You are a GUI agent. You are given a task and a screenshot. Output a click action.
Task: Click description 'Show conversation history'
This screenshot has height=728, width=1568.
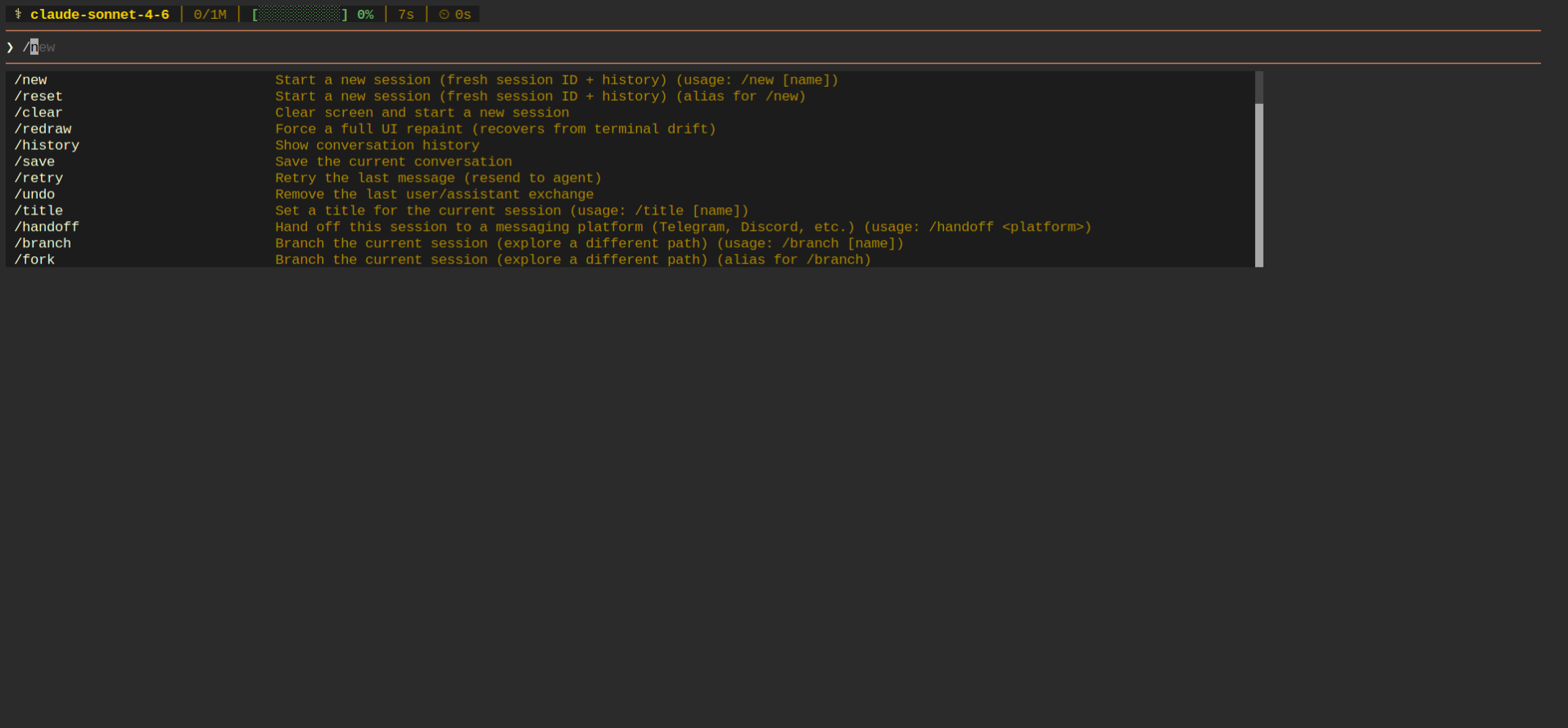[x=377, y=145]
